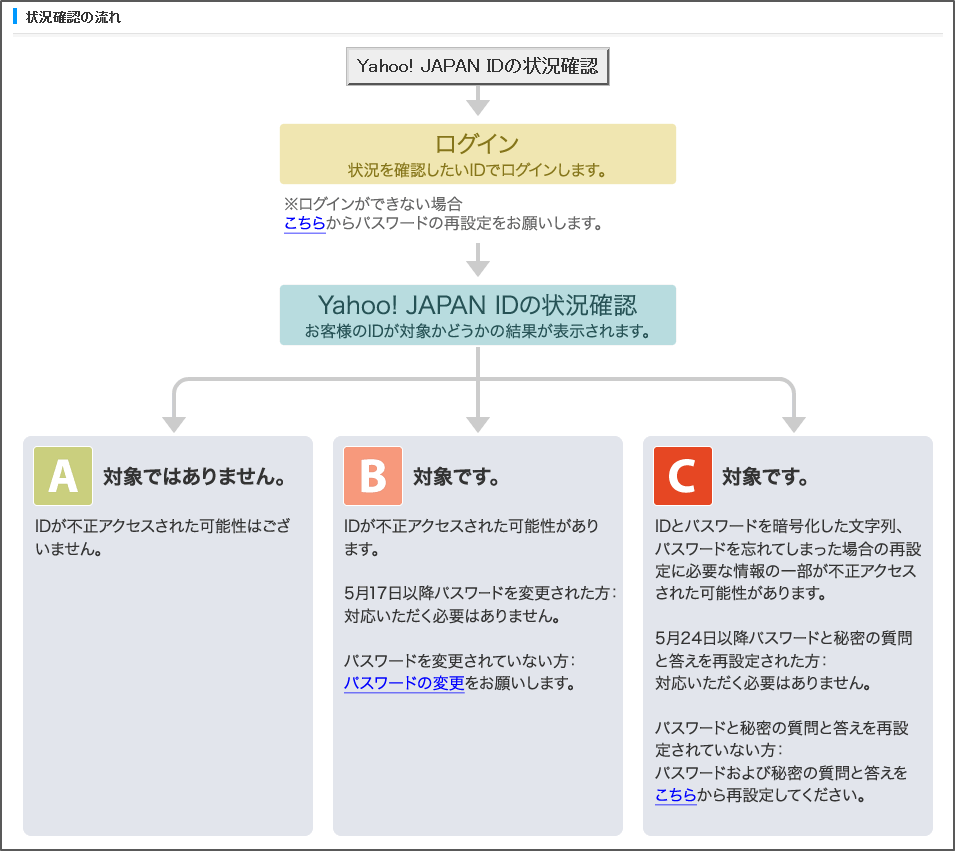Open the パスワードの変更 link in box B

(404, 683)
